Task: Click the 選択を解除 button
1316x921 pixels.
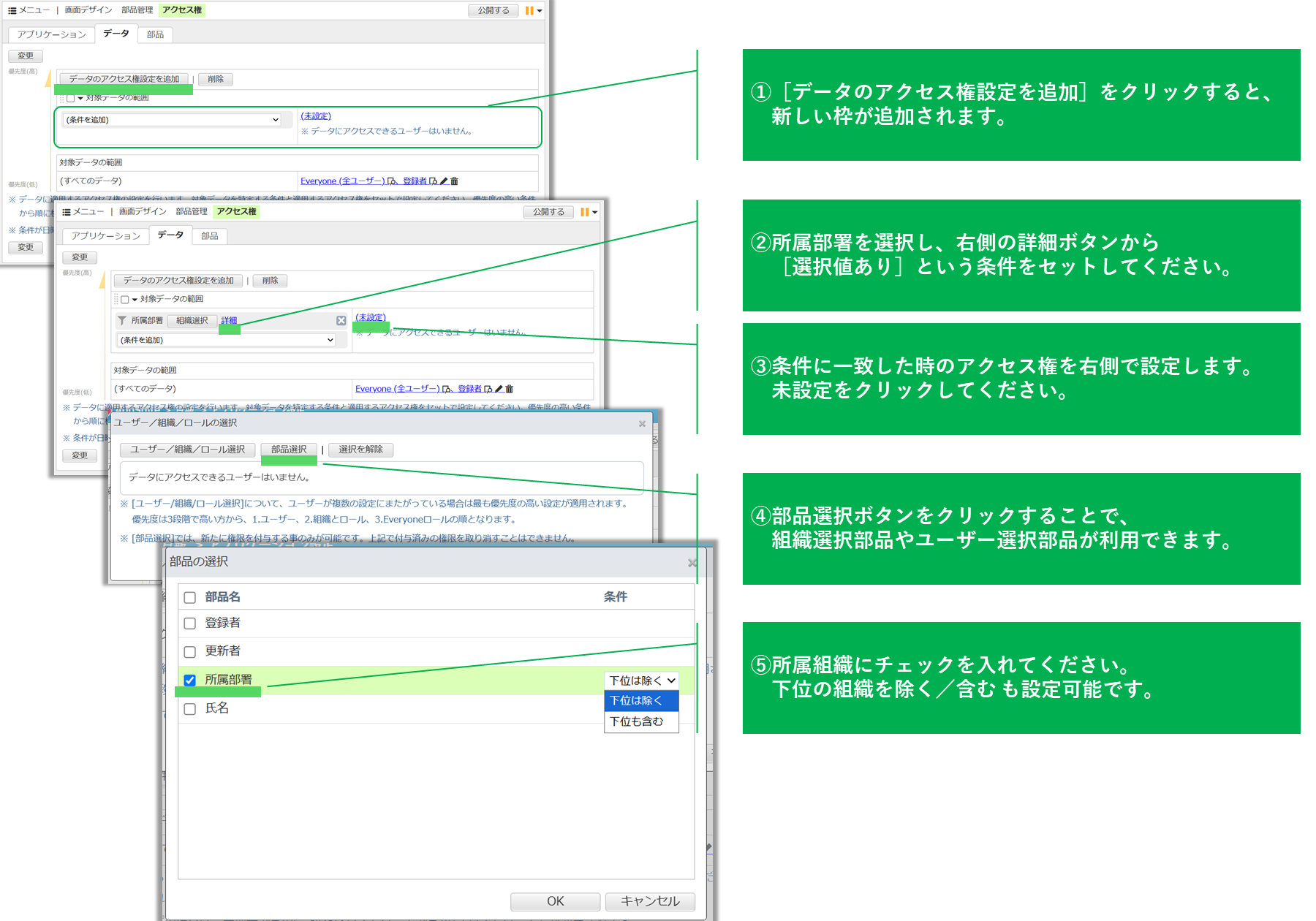Action: (x=360, y=450)
